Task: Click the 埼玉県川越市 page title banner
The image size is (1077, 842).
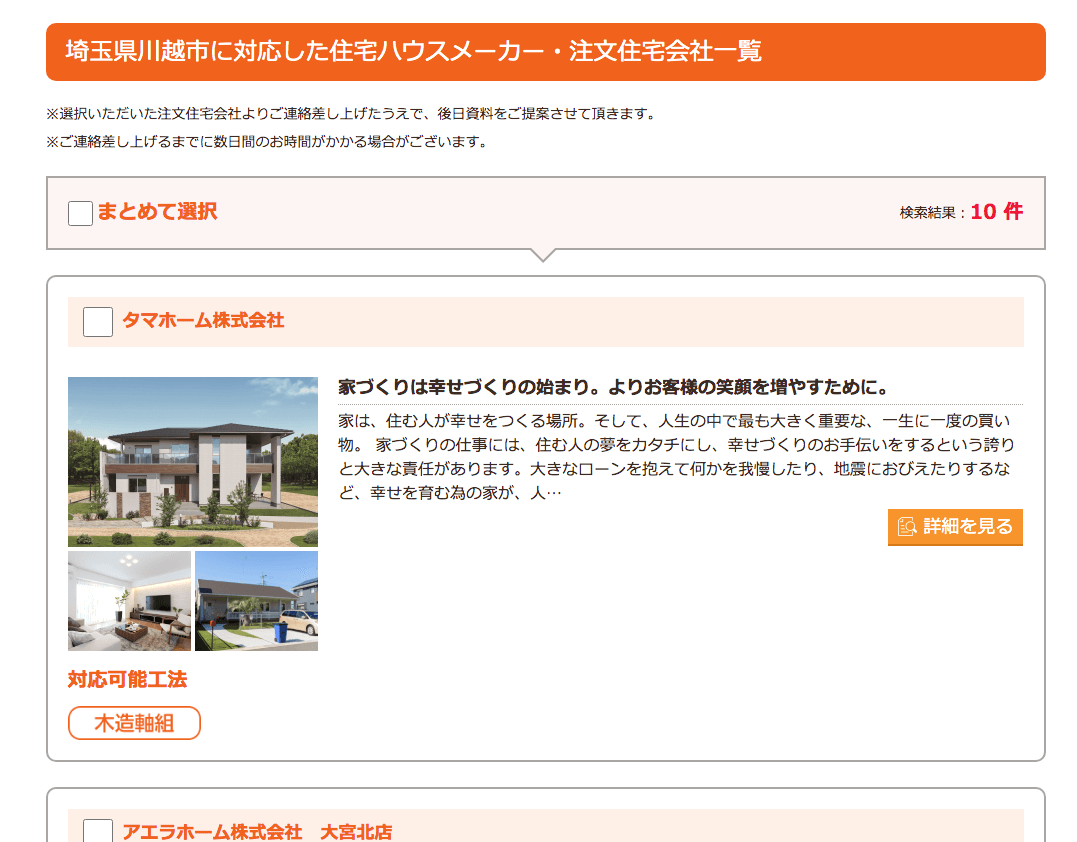Action: click(545, 52)
